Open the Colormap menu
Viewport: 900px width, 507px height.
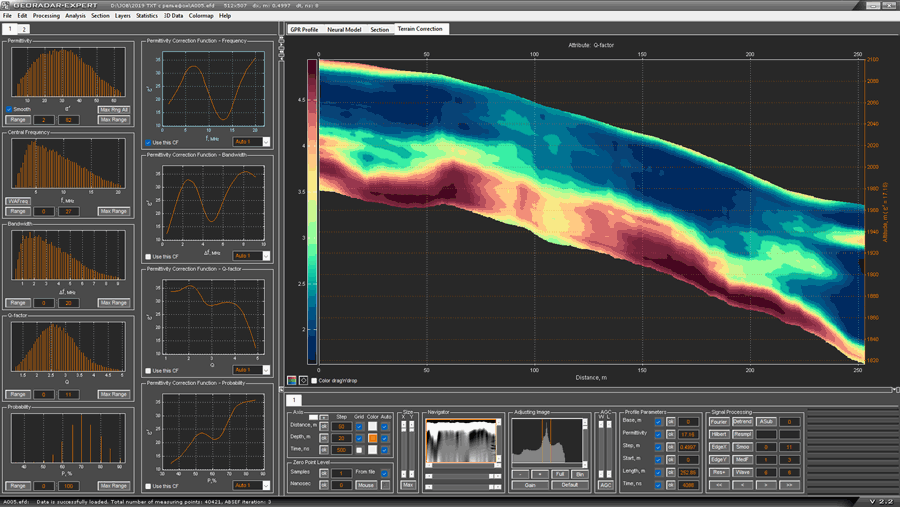point(201,16)
